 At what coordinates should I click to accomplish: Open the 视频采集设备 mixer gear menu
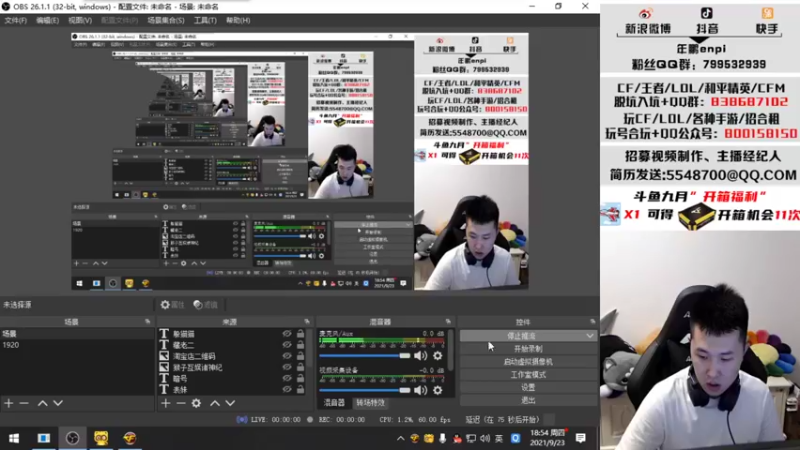438,390
